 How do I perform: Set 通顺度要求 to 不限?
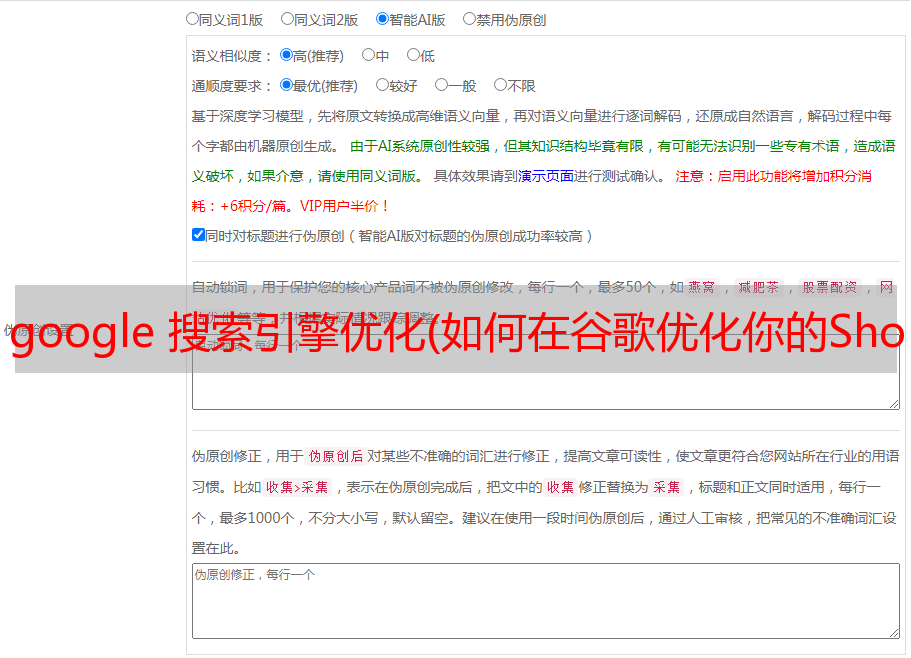click(x=500, y=85)
